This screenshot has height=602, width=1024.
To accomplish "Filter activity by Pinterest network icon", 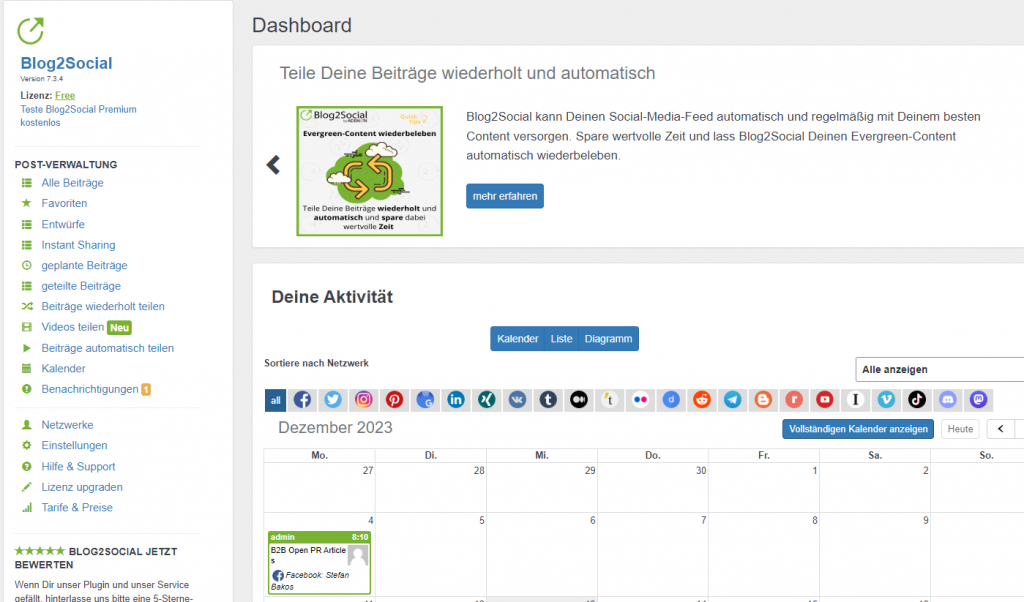I will coord(395,400).
